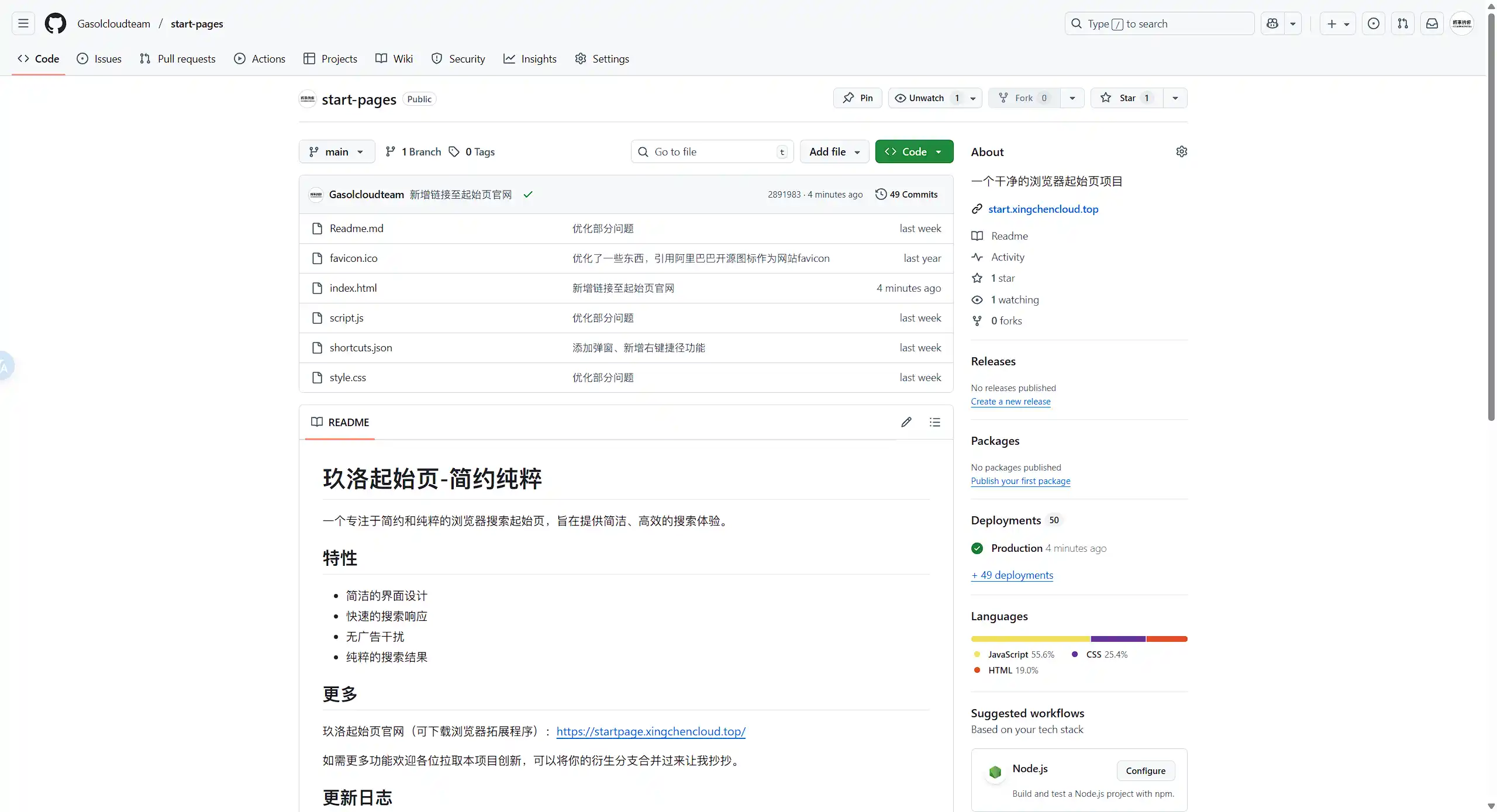
Task: Expand the main branch selector dropdown
Action: coord(337,151)
